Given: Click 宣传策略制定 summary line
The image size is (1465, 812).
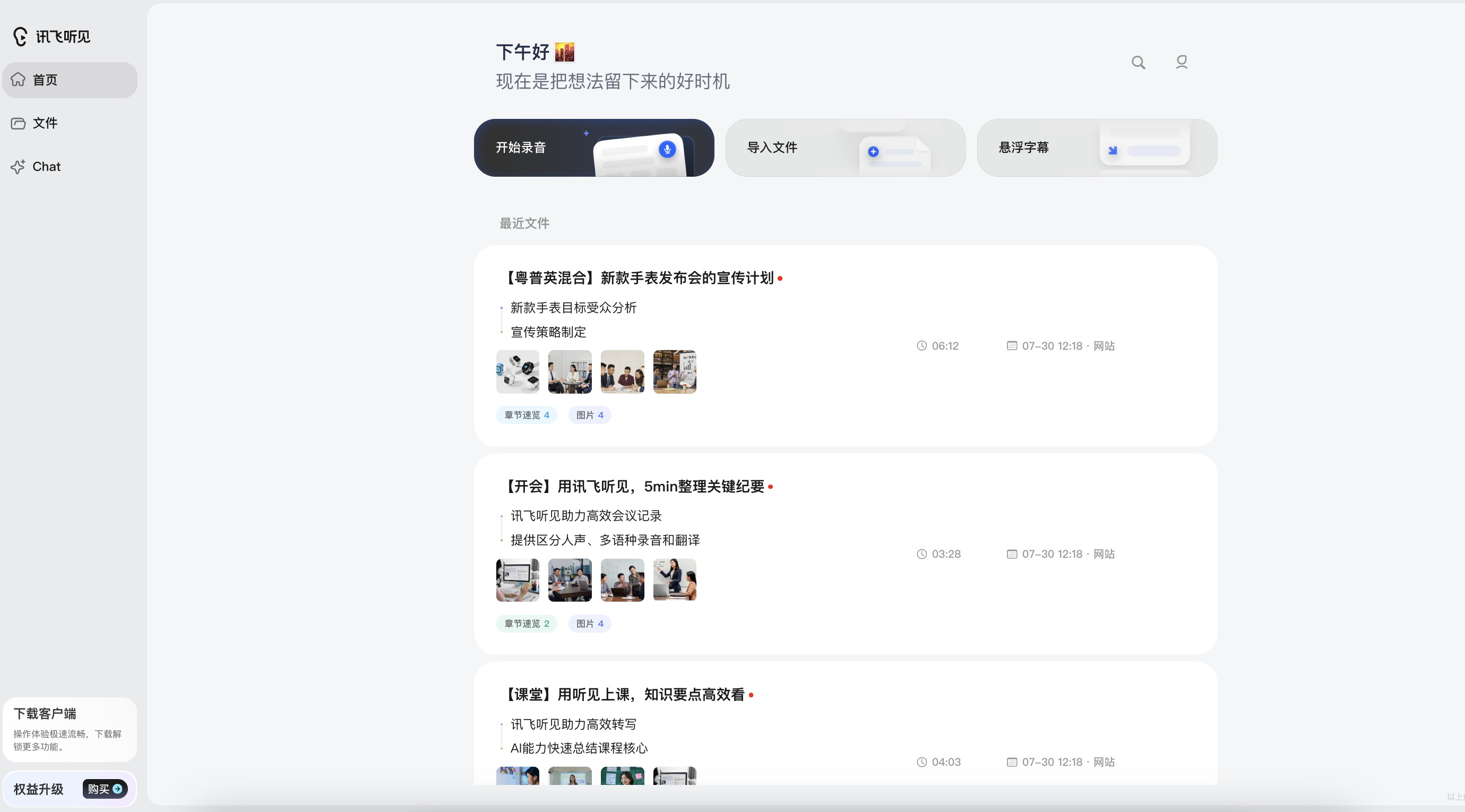Looking at the screenshot, I should coord(548,332).
